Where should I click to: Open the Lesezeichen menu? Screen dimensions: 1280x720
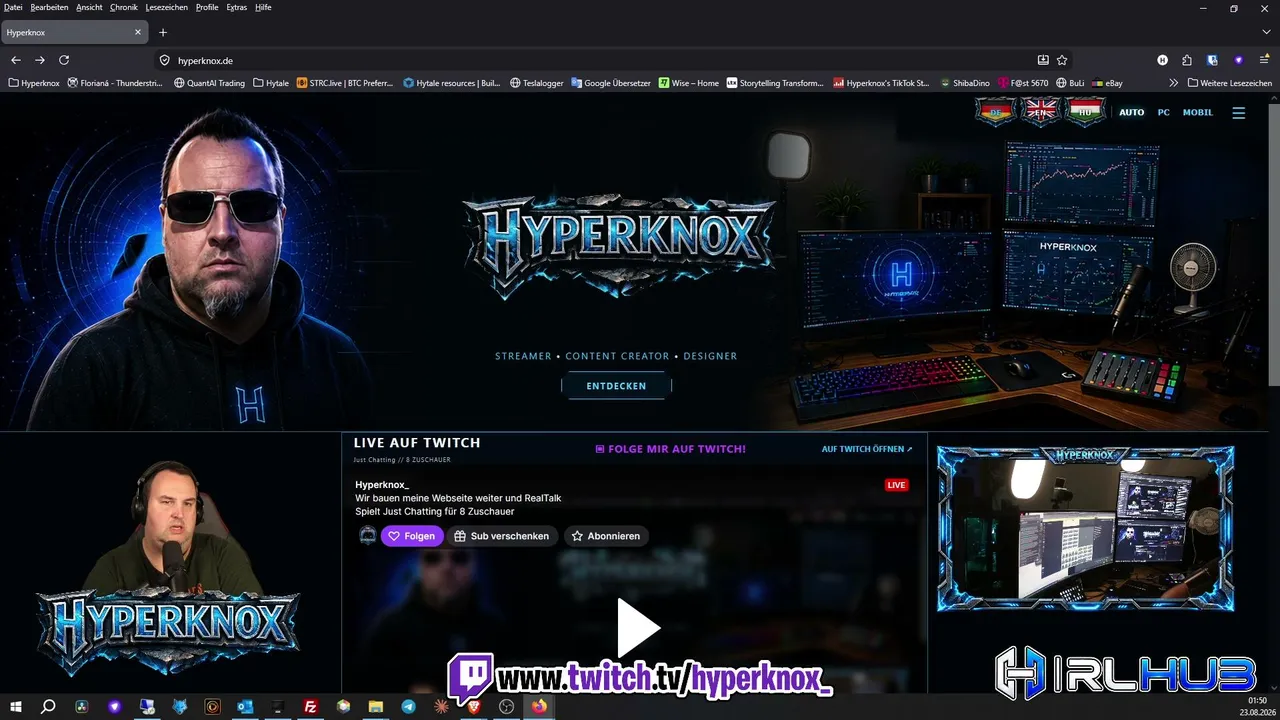coord(168,7)
